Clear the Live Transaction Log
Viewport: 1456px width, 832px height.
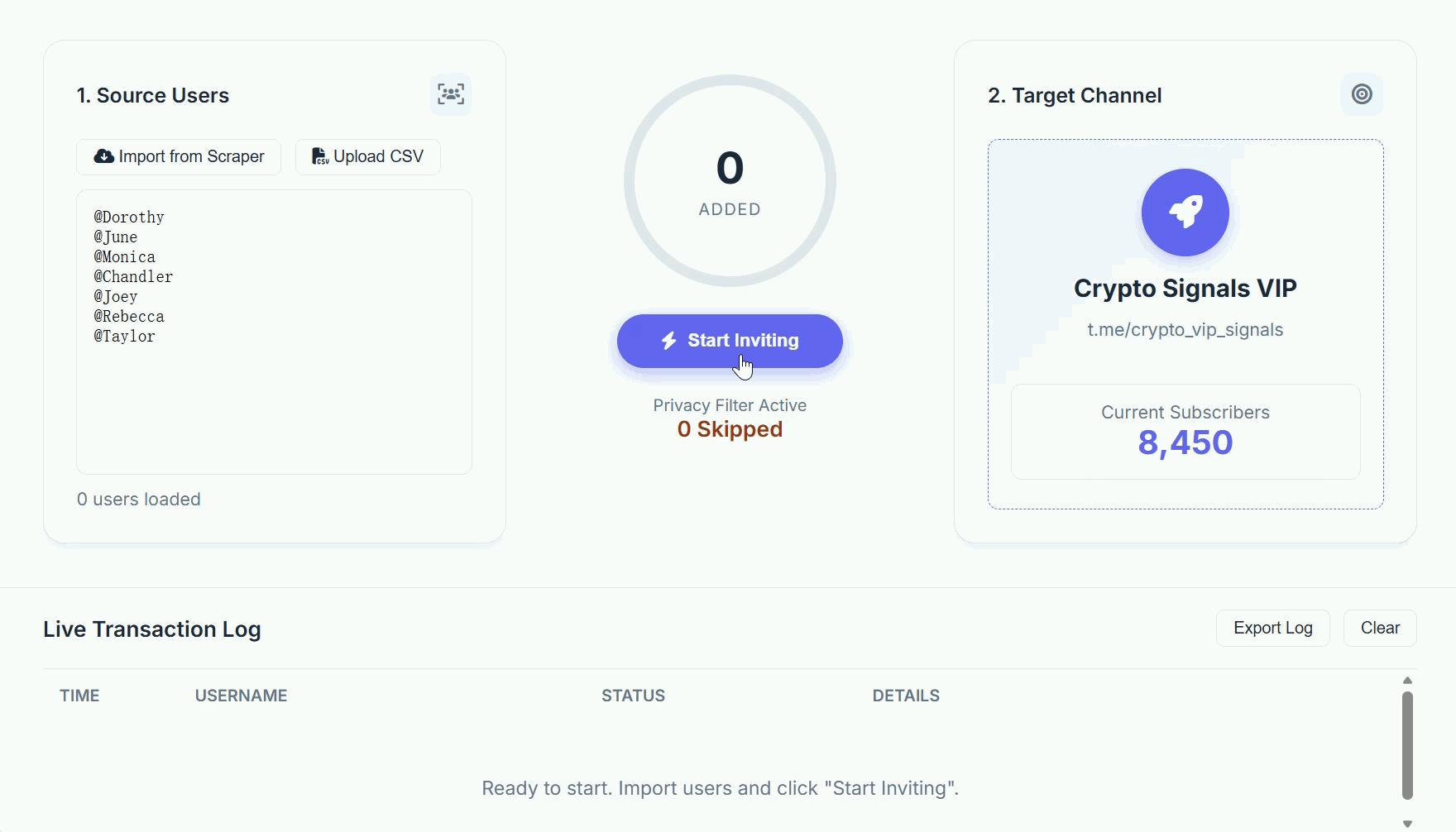(1379, 628)
